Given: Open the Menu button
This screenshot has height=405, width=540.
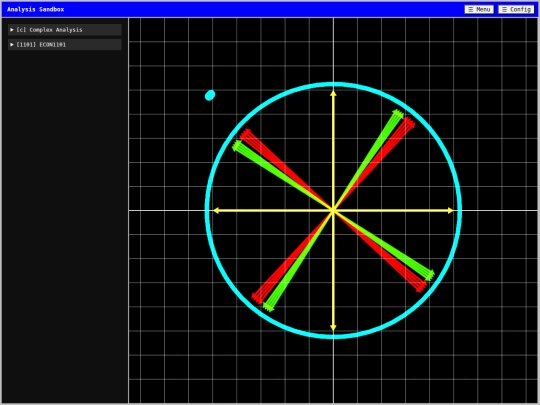Looking at the screenshot, I should (x=479, y=10).
